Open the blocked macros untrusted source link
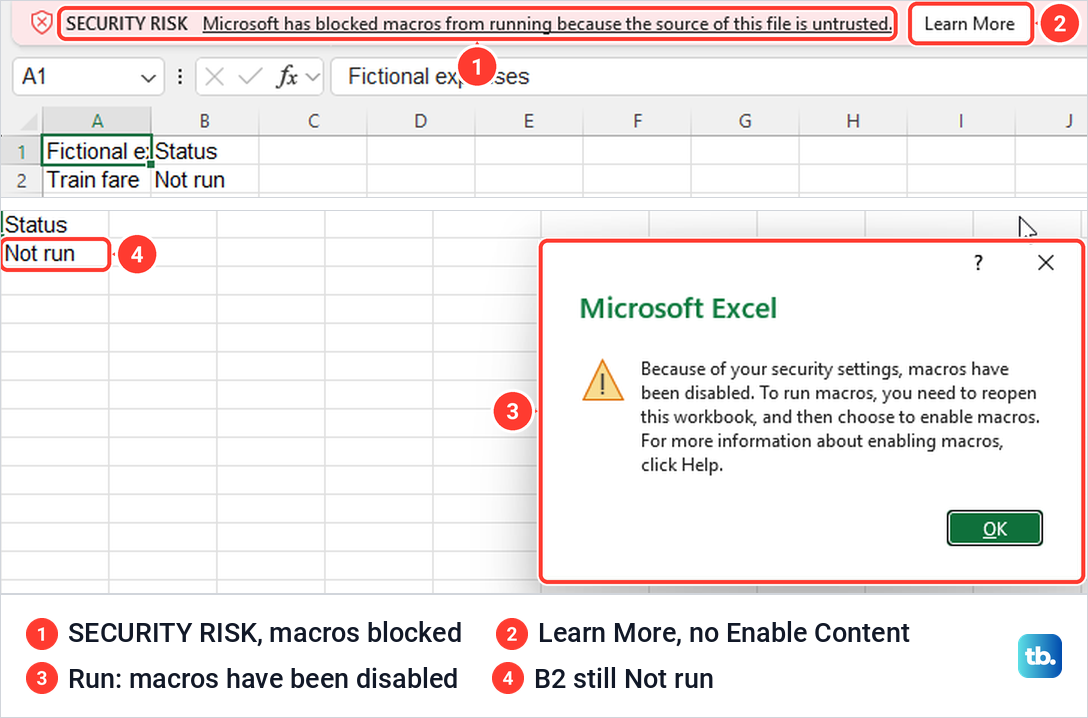This screenshot has height=718, width=1088. point(547,24)
